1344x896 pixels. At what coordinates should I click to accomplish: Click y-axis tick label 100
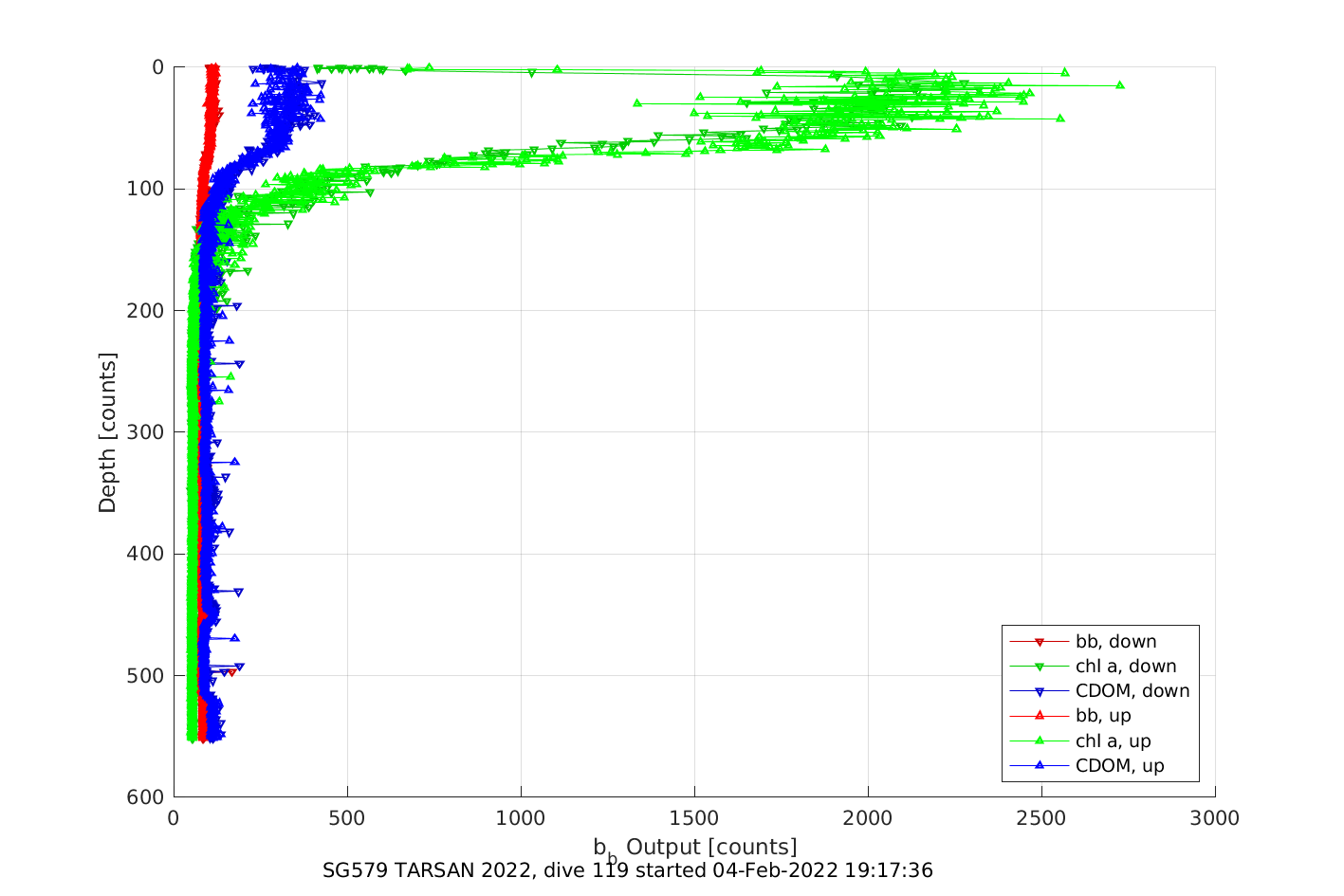click(145, 189)
